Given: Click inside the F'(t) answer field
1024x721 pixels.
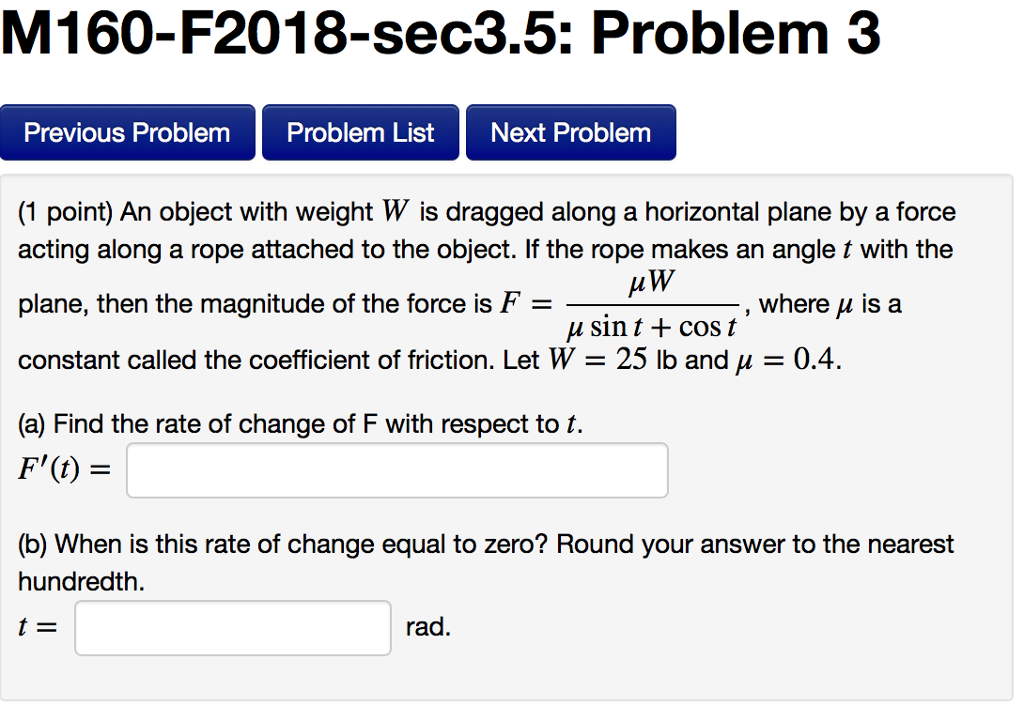Looking at the screenshot, I should point(395,469).
